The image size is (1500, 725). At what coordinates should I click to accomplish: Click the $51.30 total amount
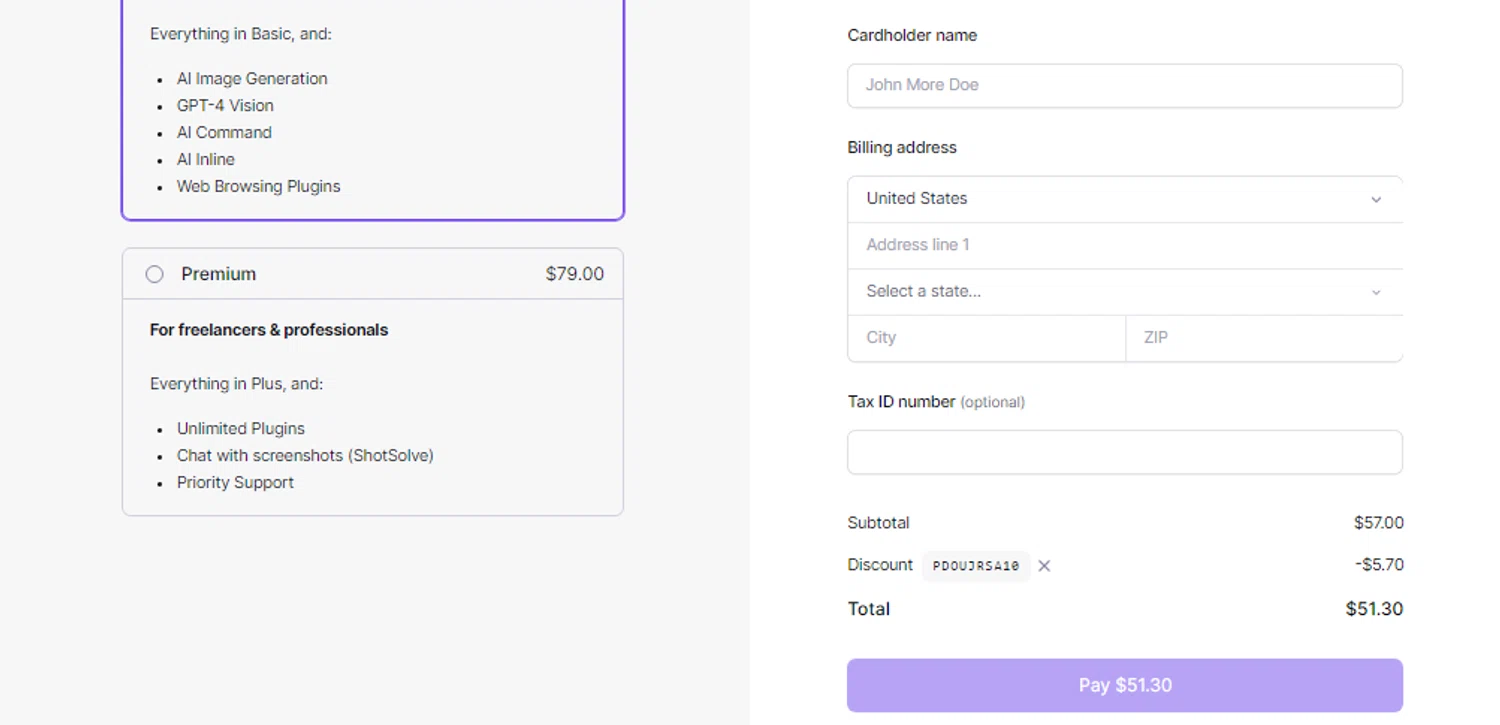click(1374, 609)
